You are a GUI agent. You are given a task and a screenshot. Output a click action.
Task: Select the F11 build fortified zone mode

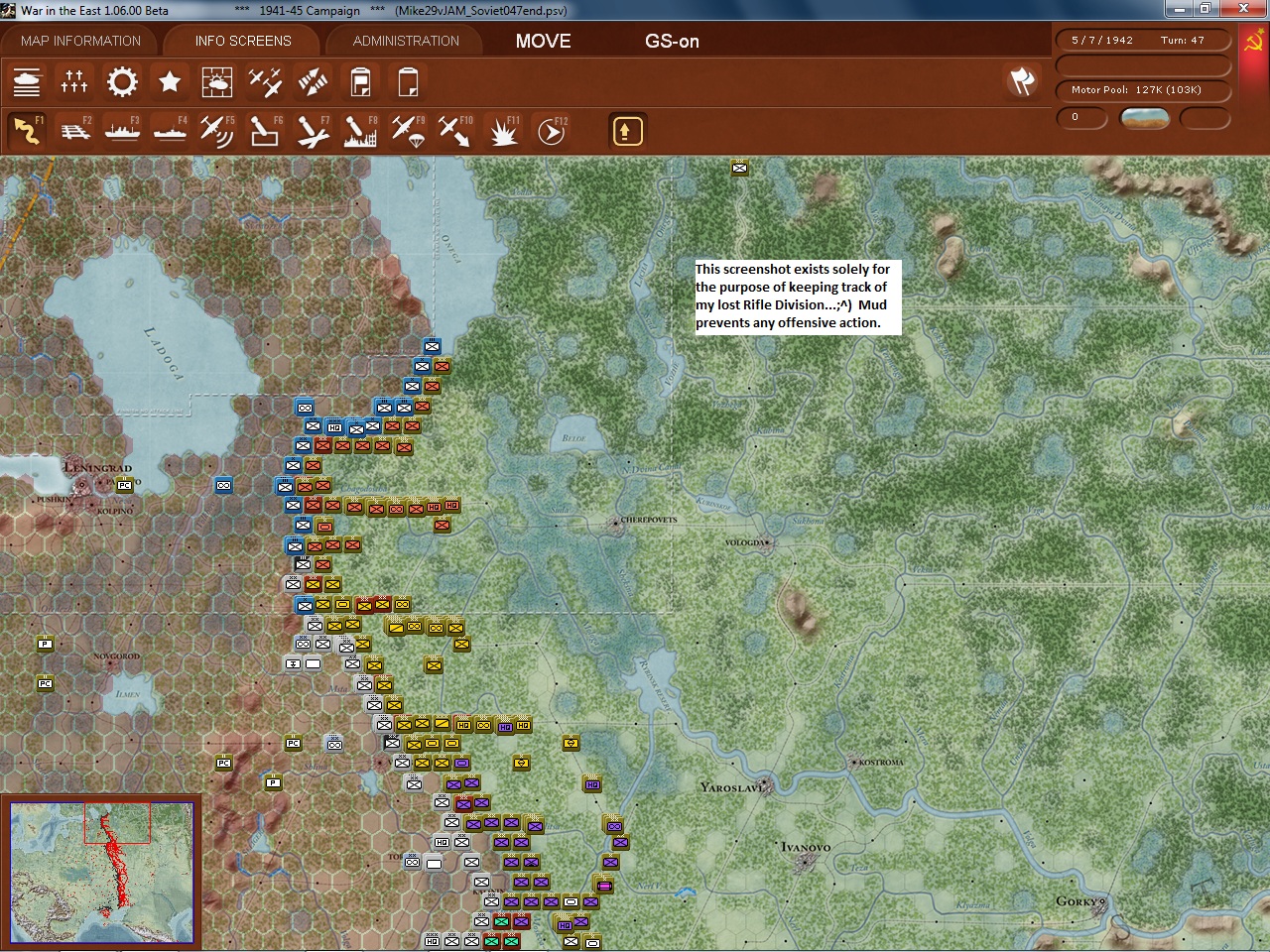503,130
